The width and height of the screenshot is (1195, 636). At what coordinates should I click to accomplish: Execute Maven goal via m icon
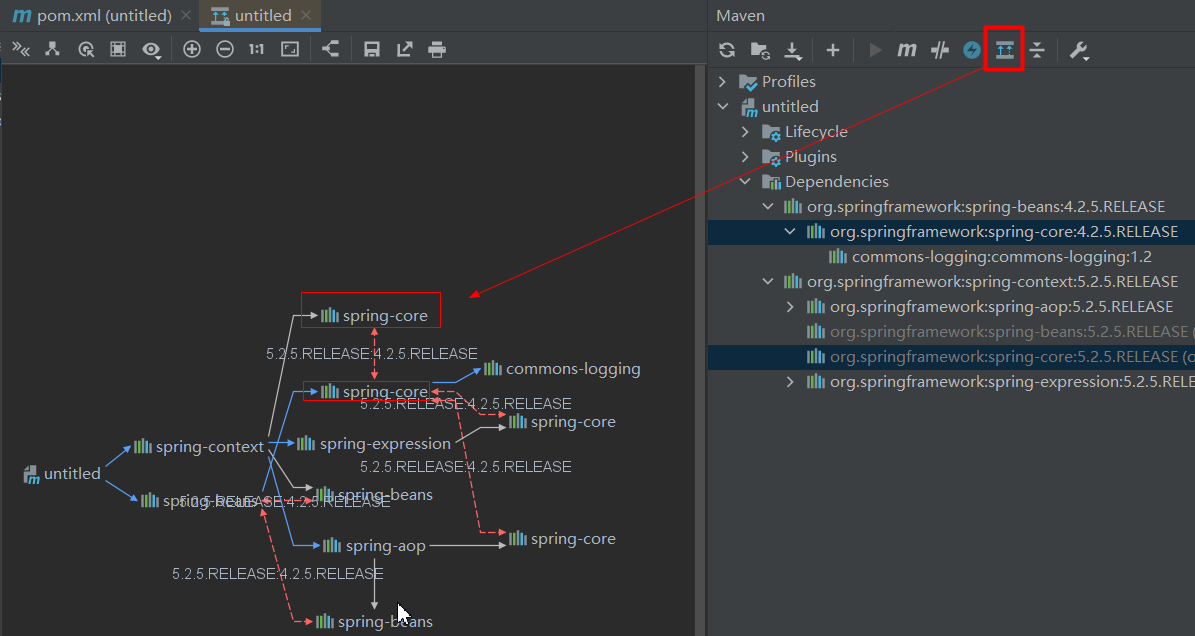(x=907, y=50)
